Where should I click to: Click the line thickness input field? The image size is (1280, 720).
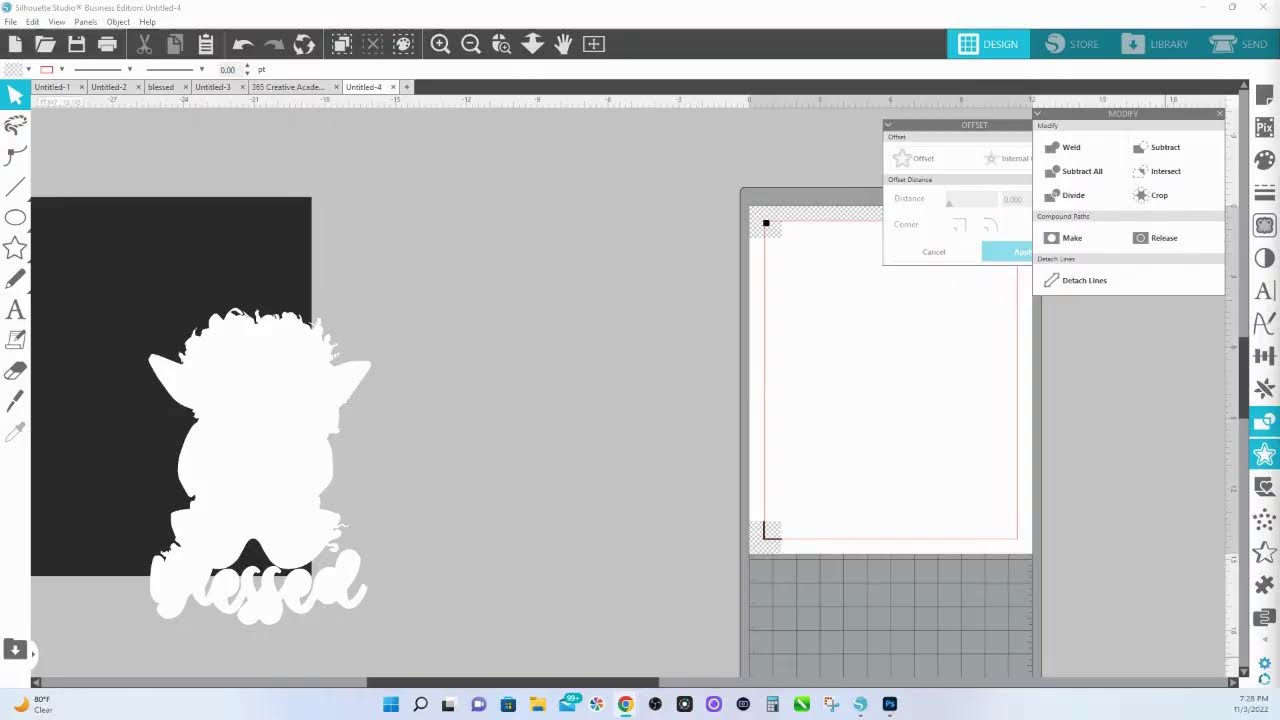coord(227,70)
